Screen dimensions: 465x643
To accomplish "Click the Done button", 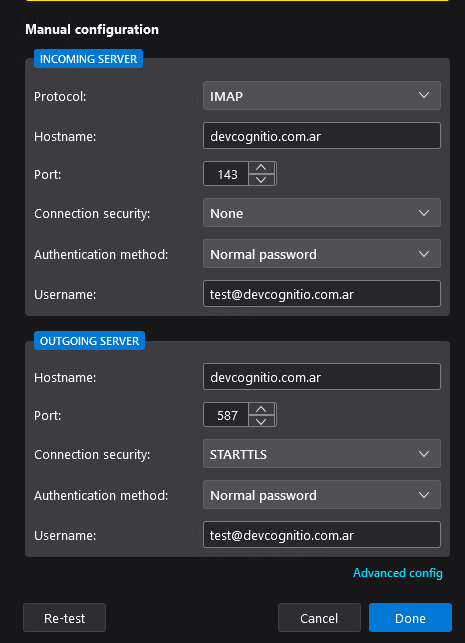I will coord(410,618).
